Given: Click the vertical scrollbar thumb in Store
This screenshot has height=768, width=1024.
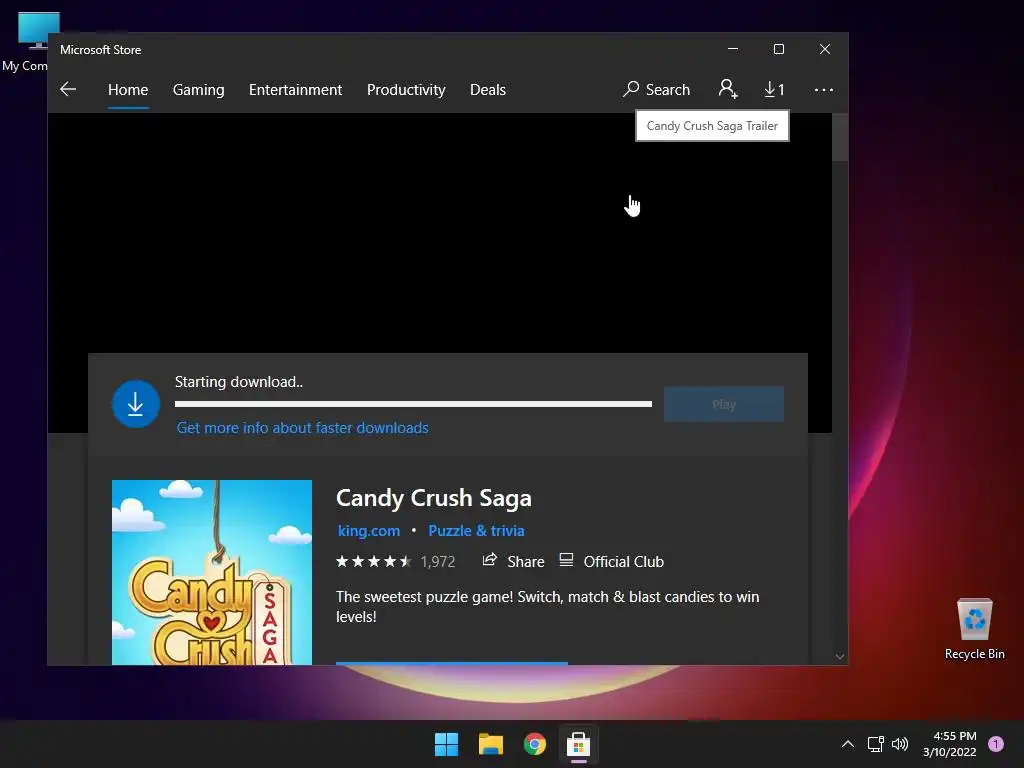Looking at the screenshot, I should pos(840,137).
